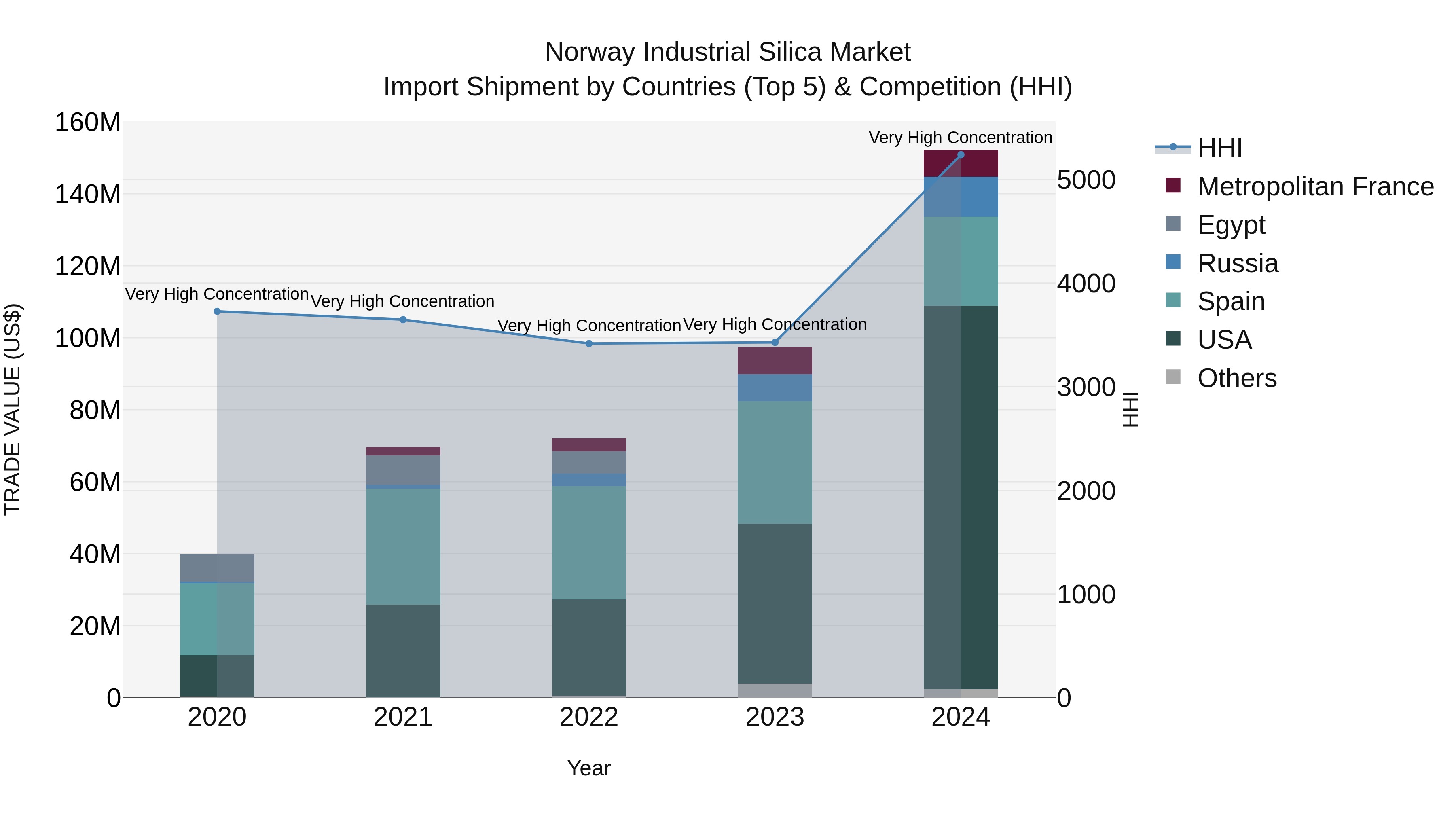Screen dimensions: 1456x819
Task: Click the Spain teal legend swatch
Action: [1173, 301]
